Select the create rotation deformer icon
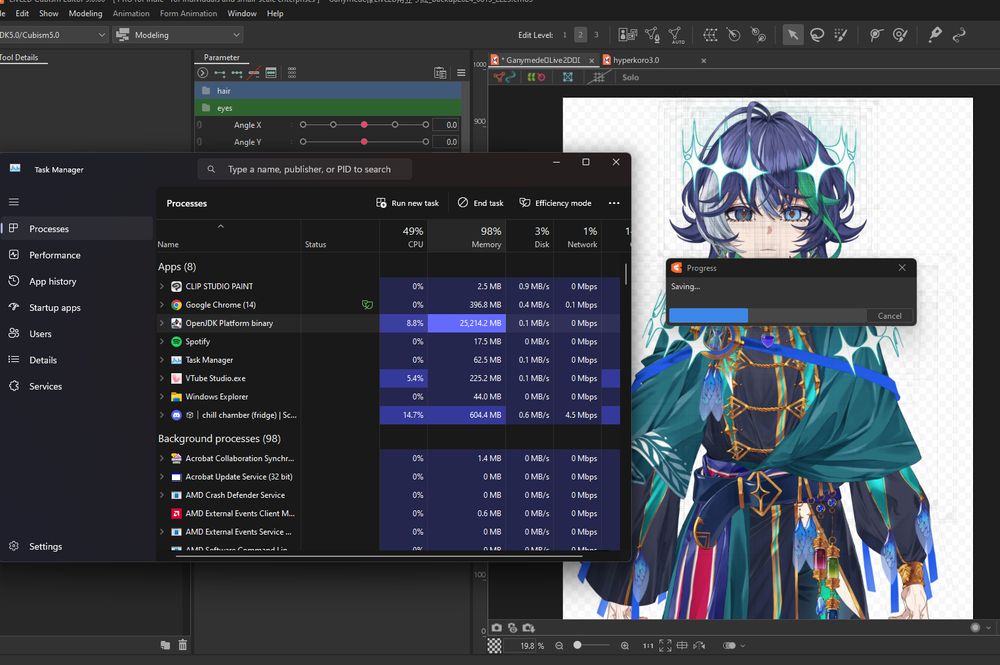Viewport: 1000px width, 665px height. click(x=734, y=35)
